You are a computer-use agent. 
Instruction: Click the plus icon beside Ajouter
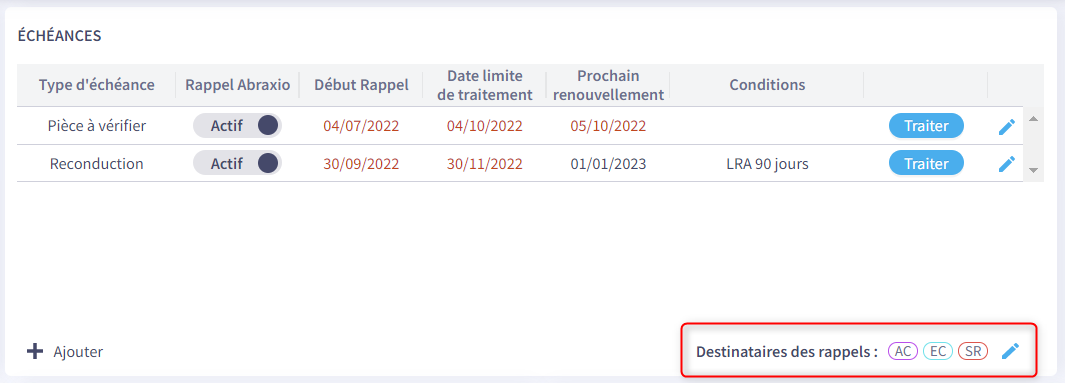click(34, 352)
